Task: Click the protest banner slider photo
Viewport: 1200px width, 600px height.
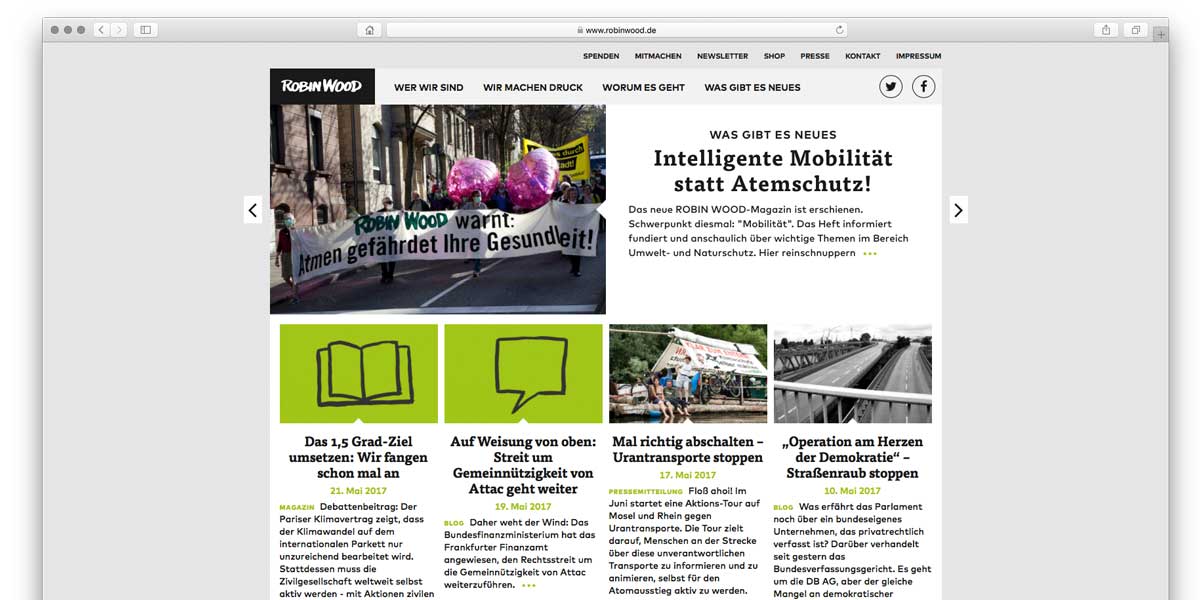Action: tap(438, 210)
